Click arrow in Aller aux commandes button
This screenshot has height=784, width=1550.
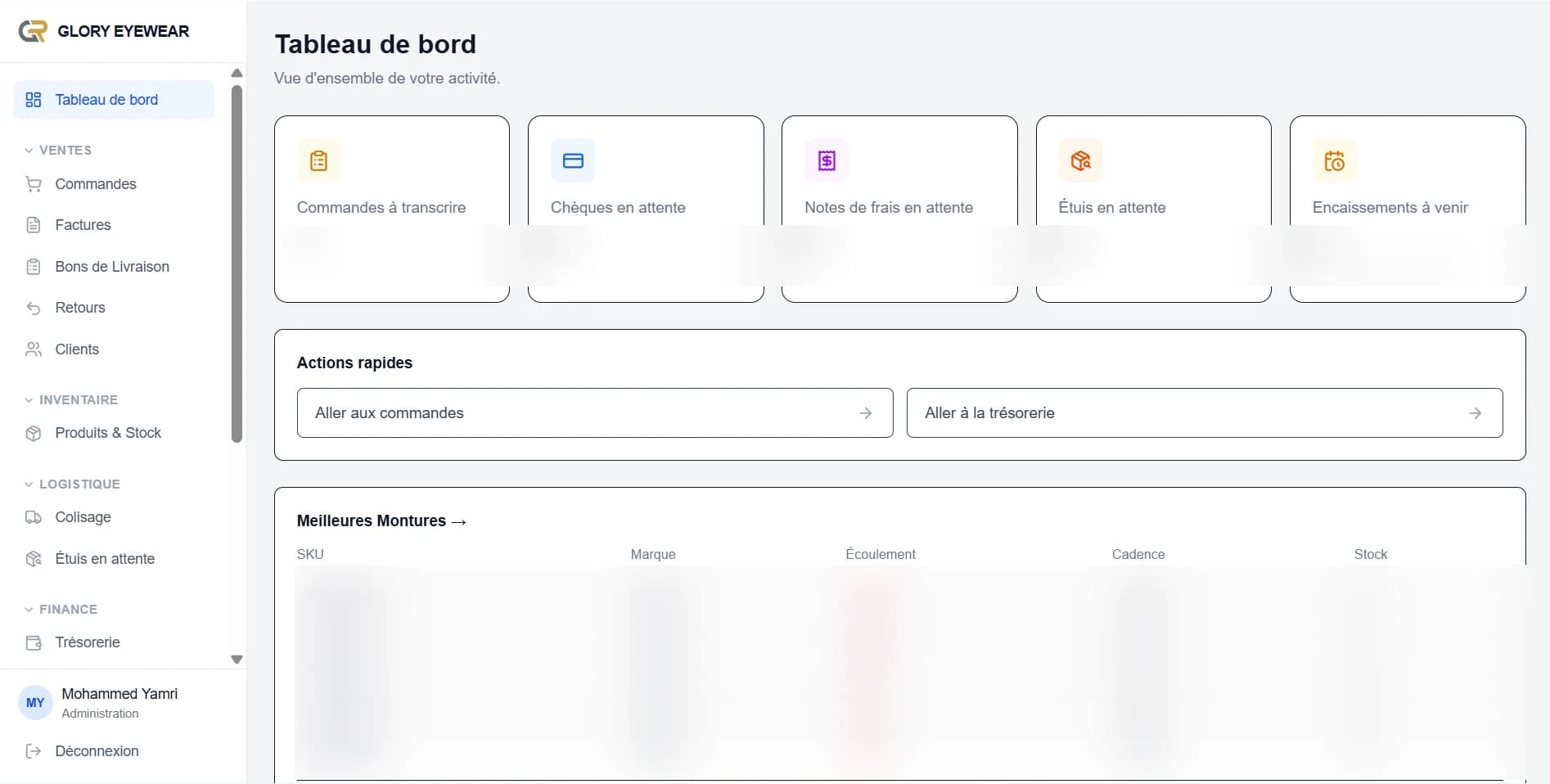[866, 413]
